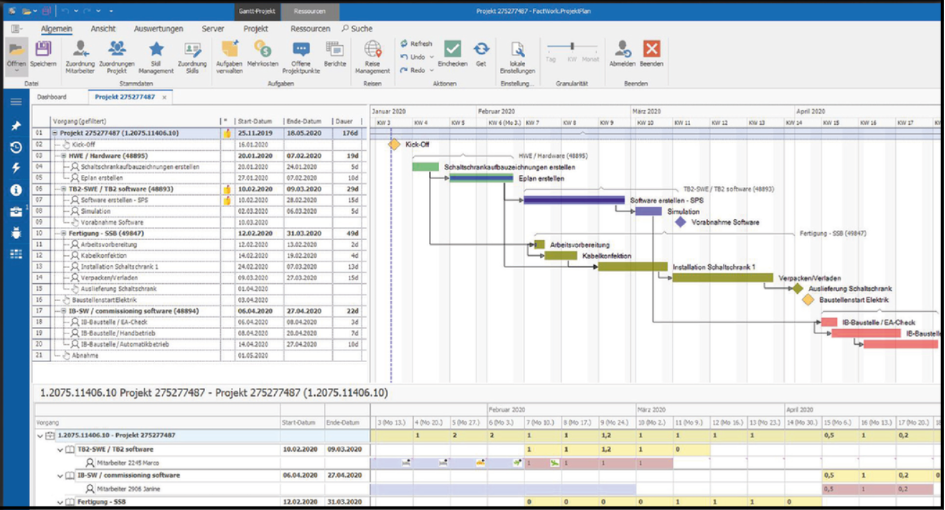Viewport: 945px width, 510px height.
Task: Select the Auswertungen ribbon tab
Action: pos(159,28)
